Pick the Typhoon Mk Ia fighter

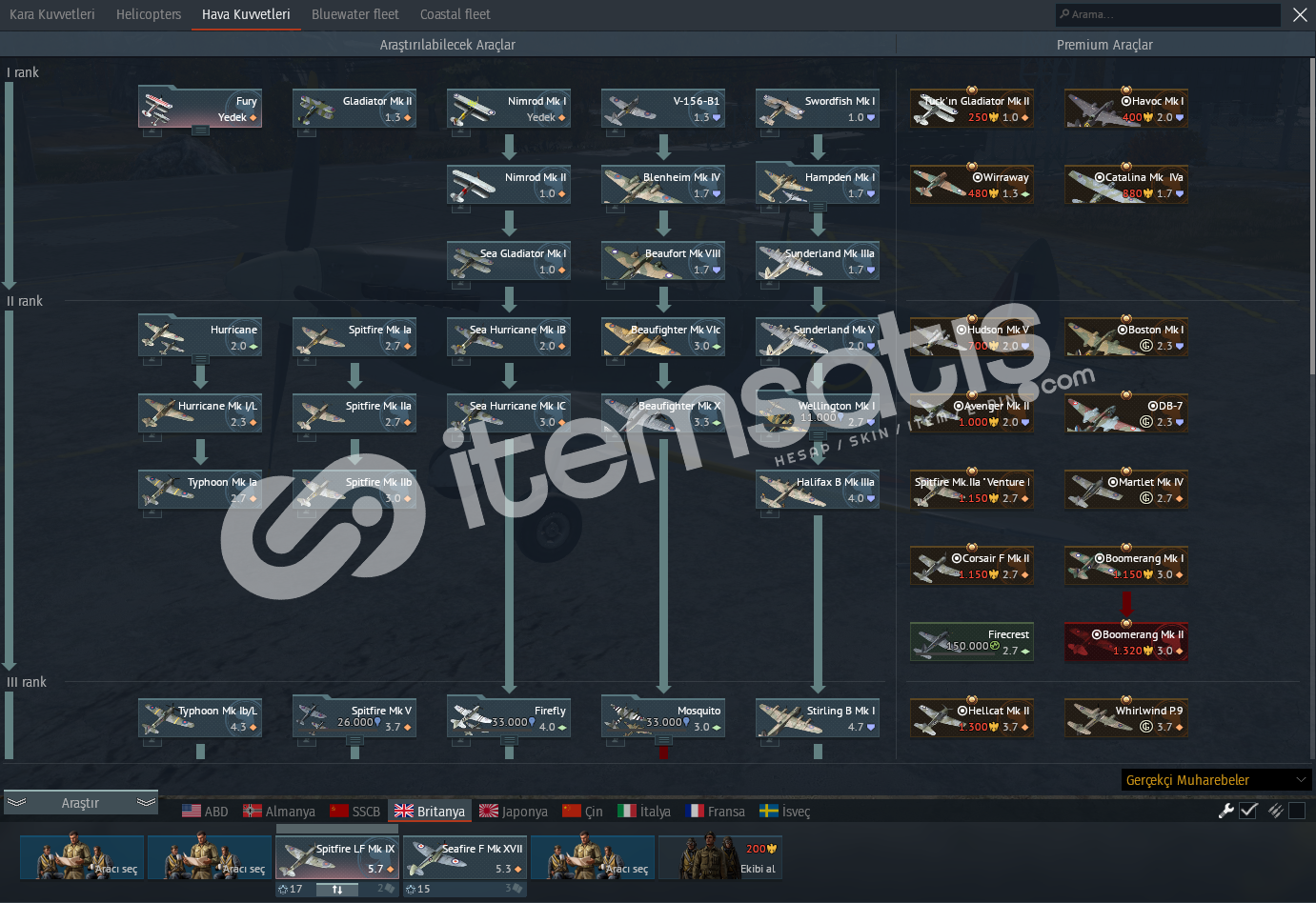point(200,489)
